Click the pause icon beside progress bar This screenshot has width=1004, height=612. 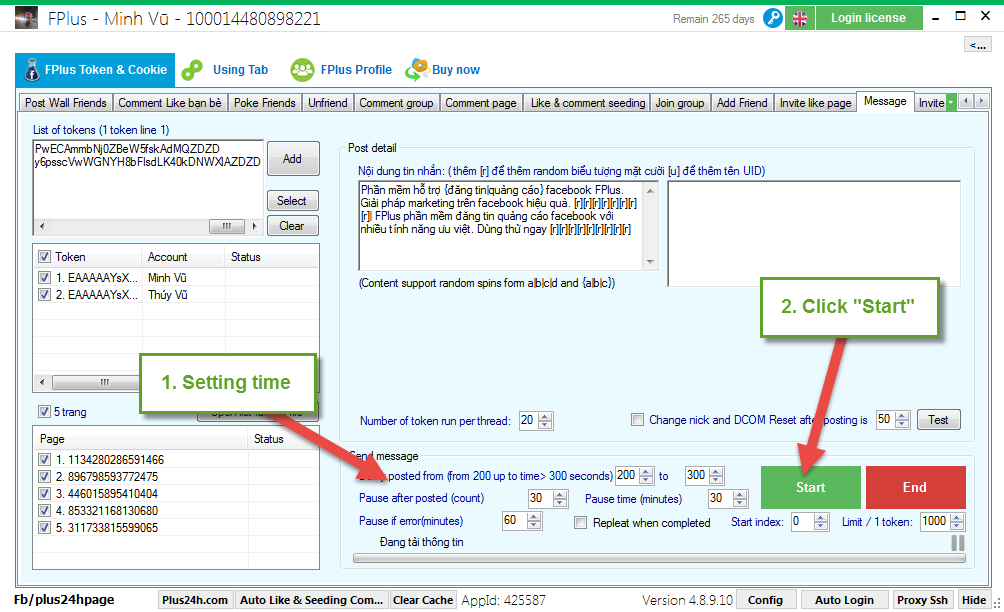(957, 542)
